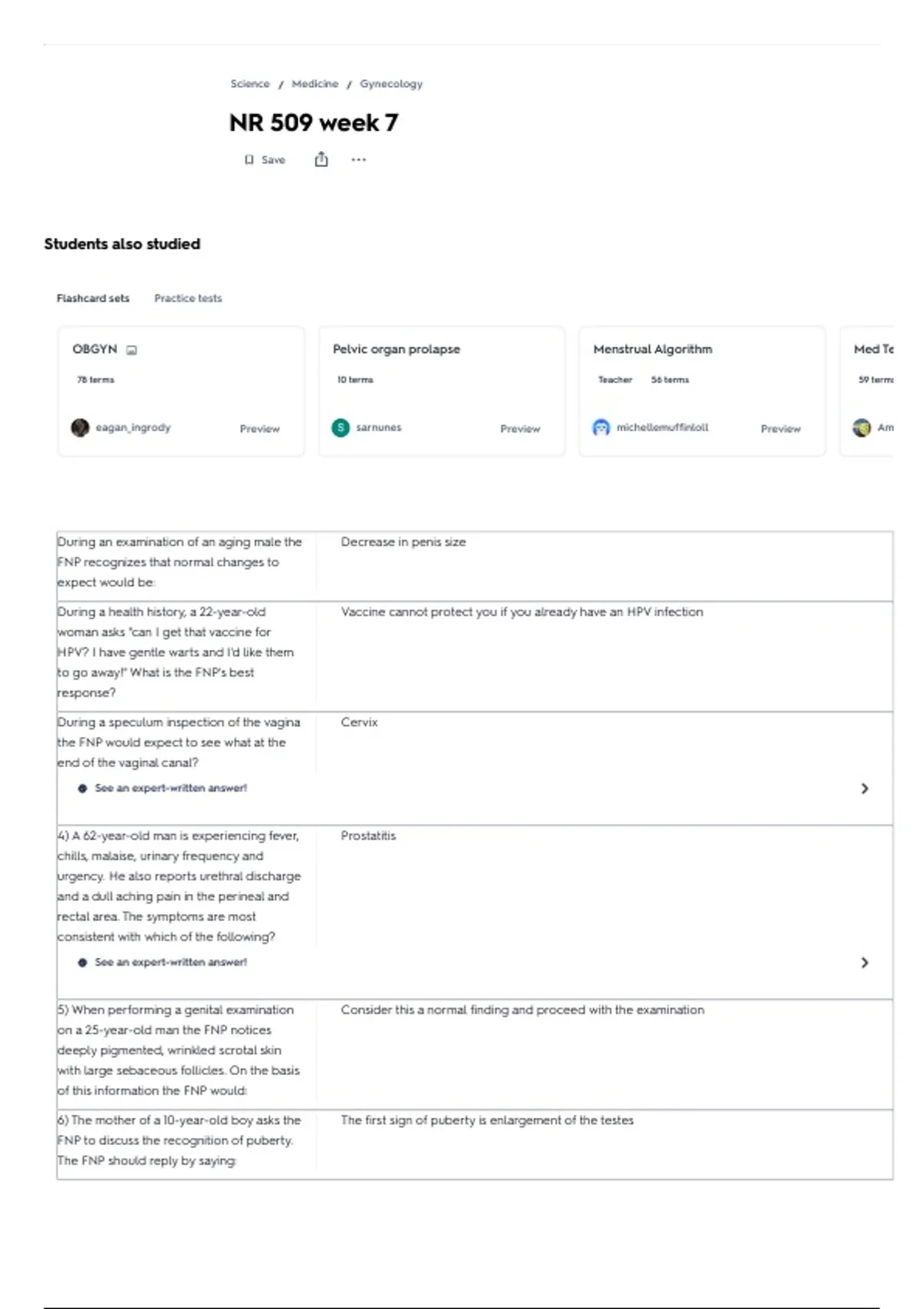Click sarnunes green avatar icon
The width and height of the screenshot is (924, 1309).
340,427
